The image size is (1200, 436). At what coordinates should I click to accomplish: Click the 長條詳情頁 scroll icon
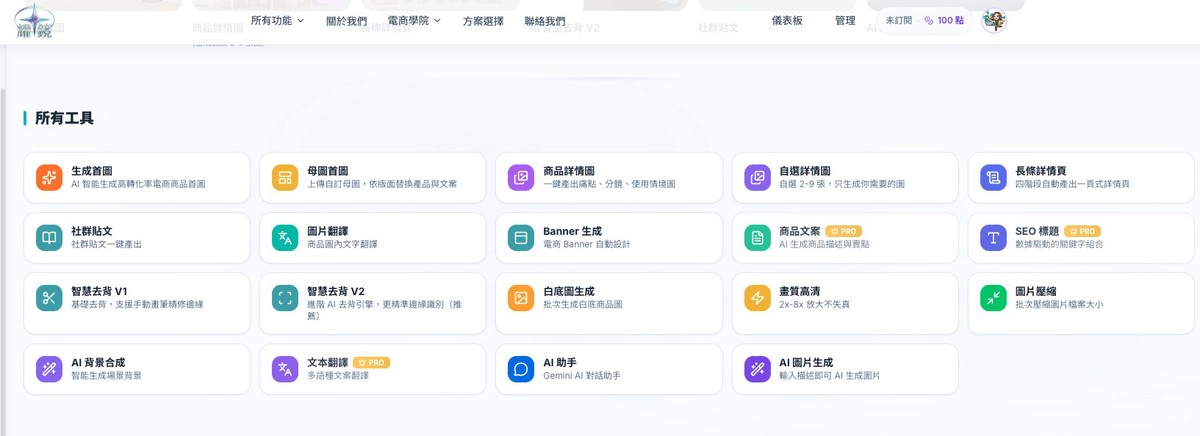993,178
